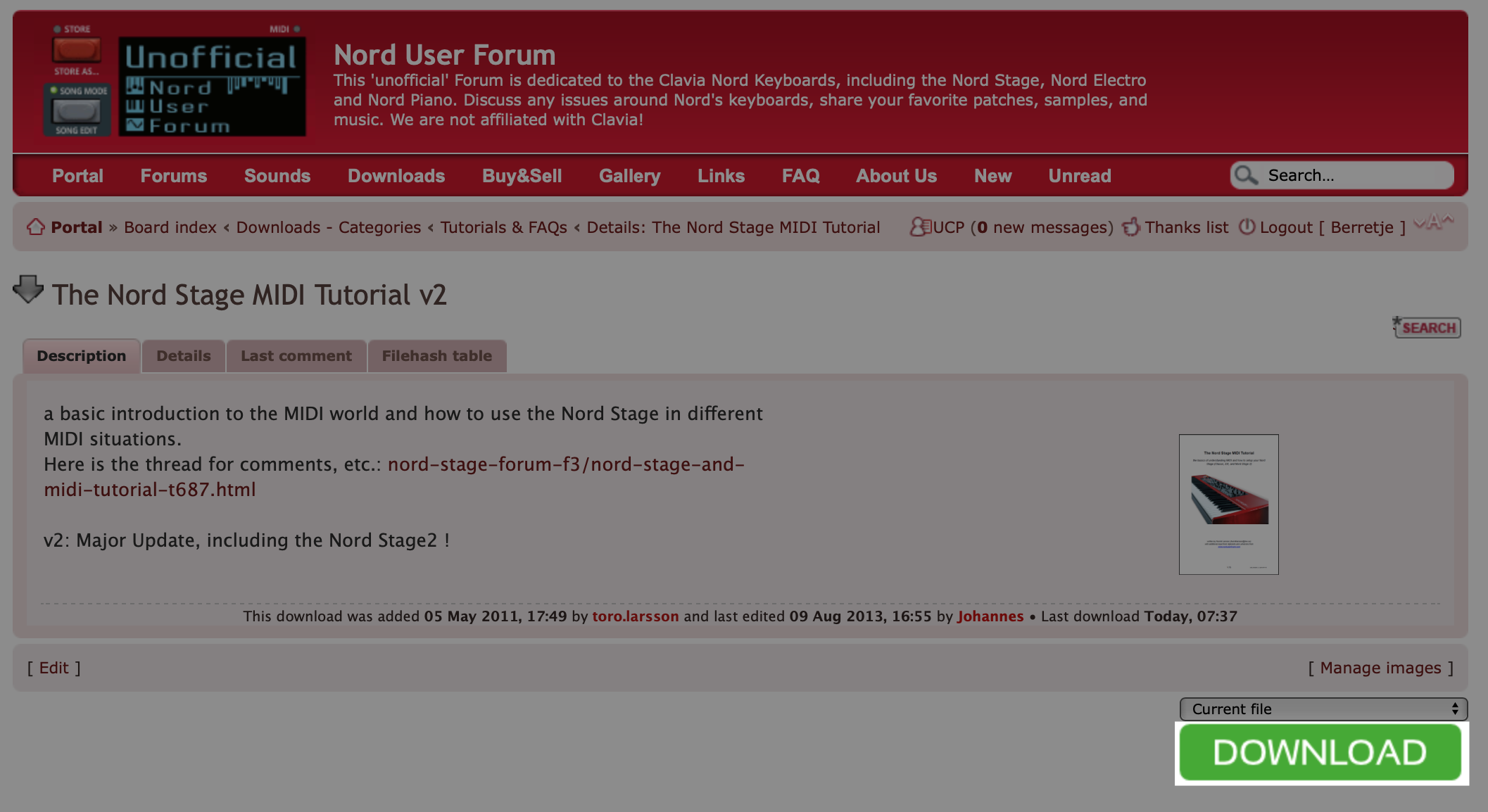Viewport: 1488px width, 812px height.
Task: Click the thumbs-up Thanks list icon
Action: [1131, 227]
